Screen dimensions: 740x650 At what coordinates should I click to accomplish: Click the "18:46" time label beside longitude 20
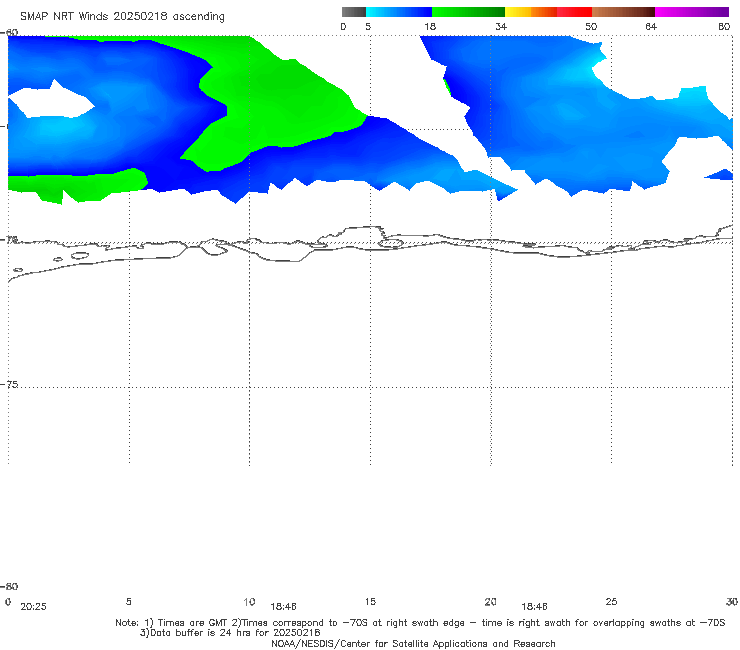(x=534, y=607)
